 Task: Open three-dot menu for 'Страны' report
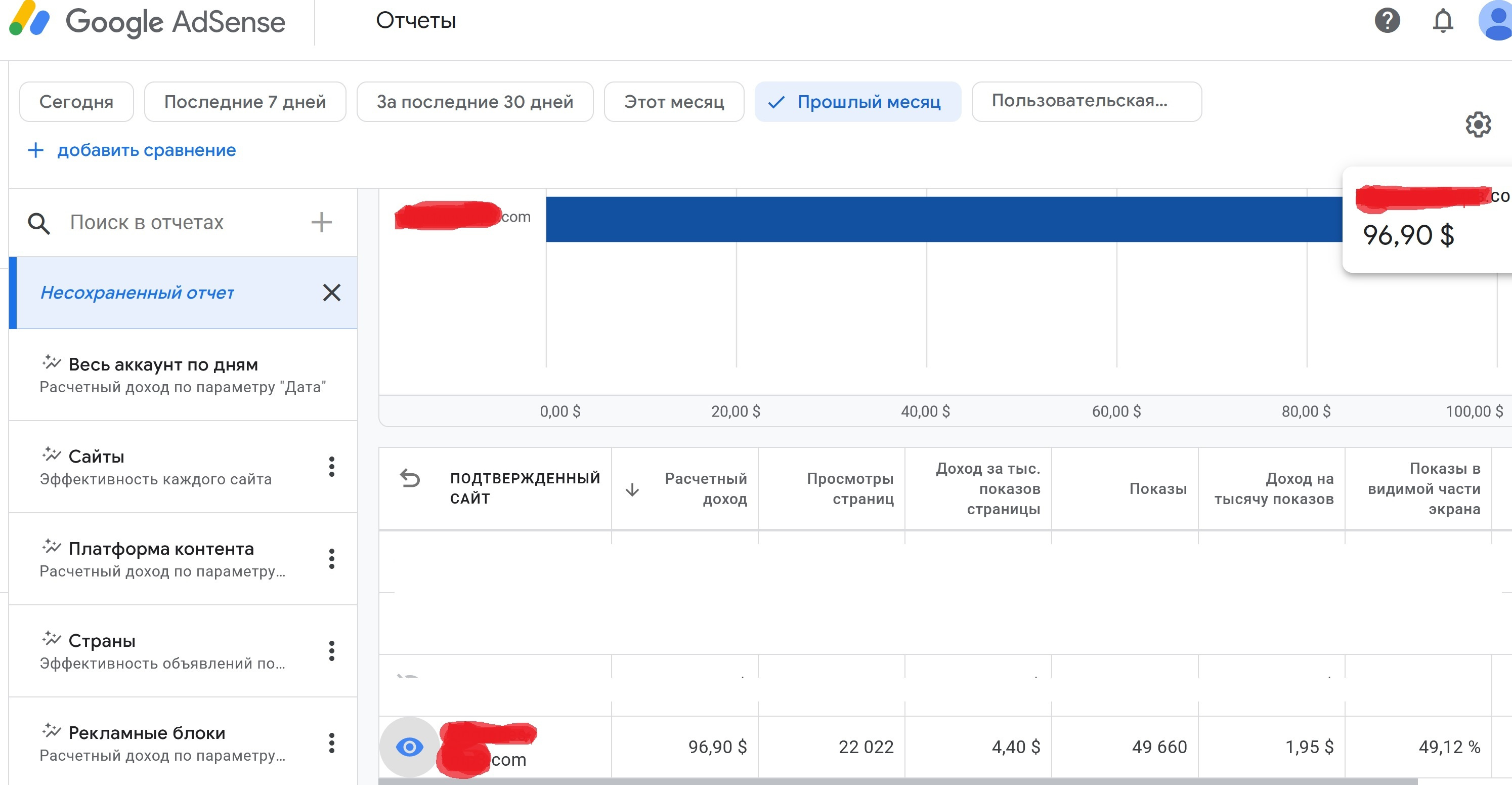pos(332,651)
